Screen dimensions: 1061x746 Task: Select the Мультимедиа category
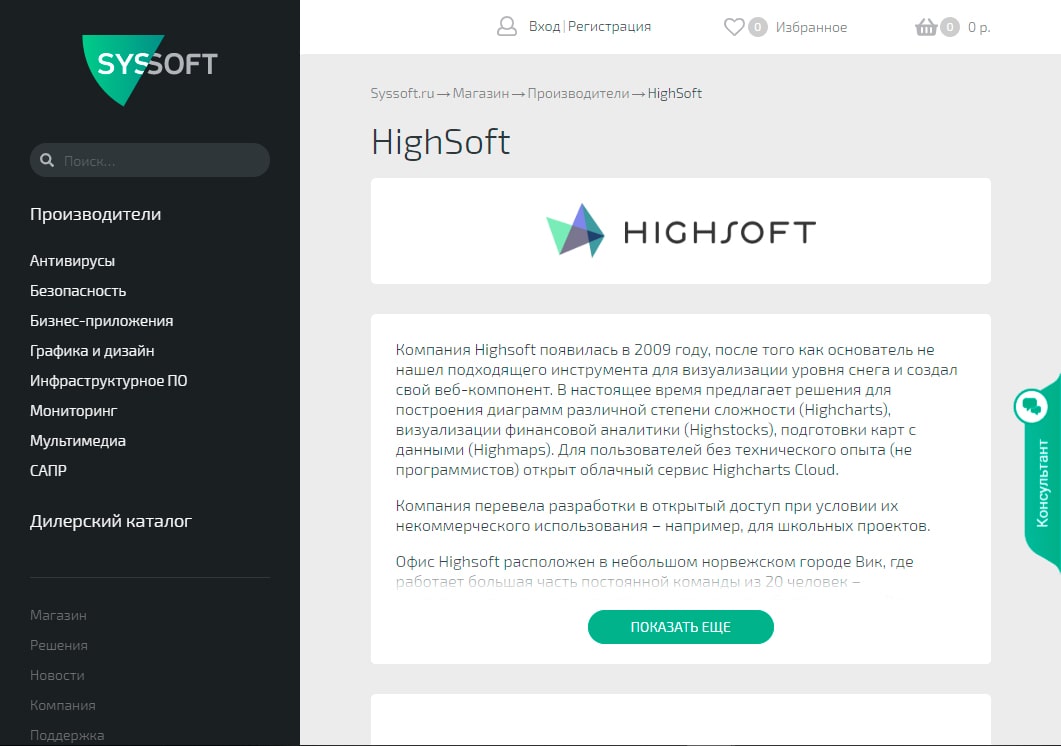(78, 441)
